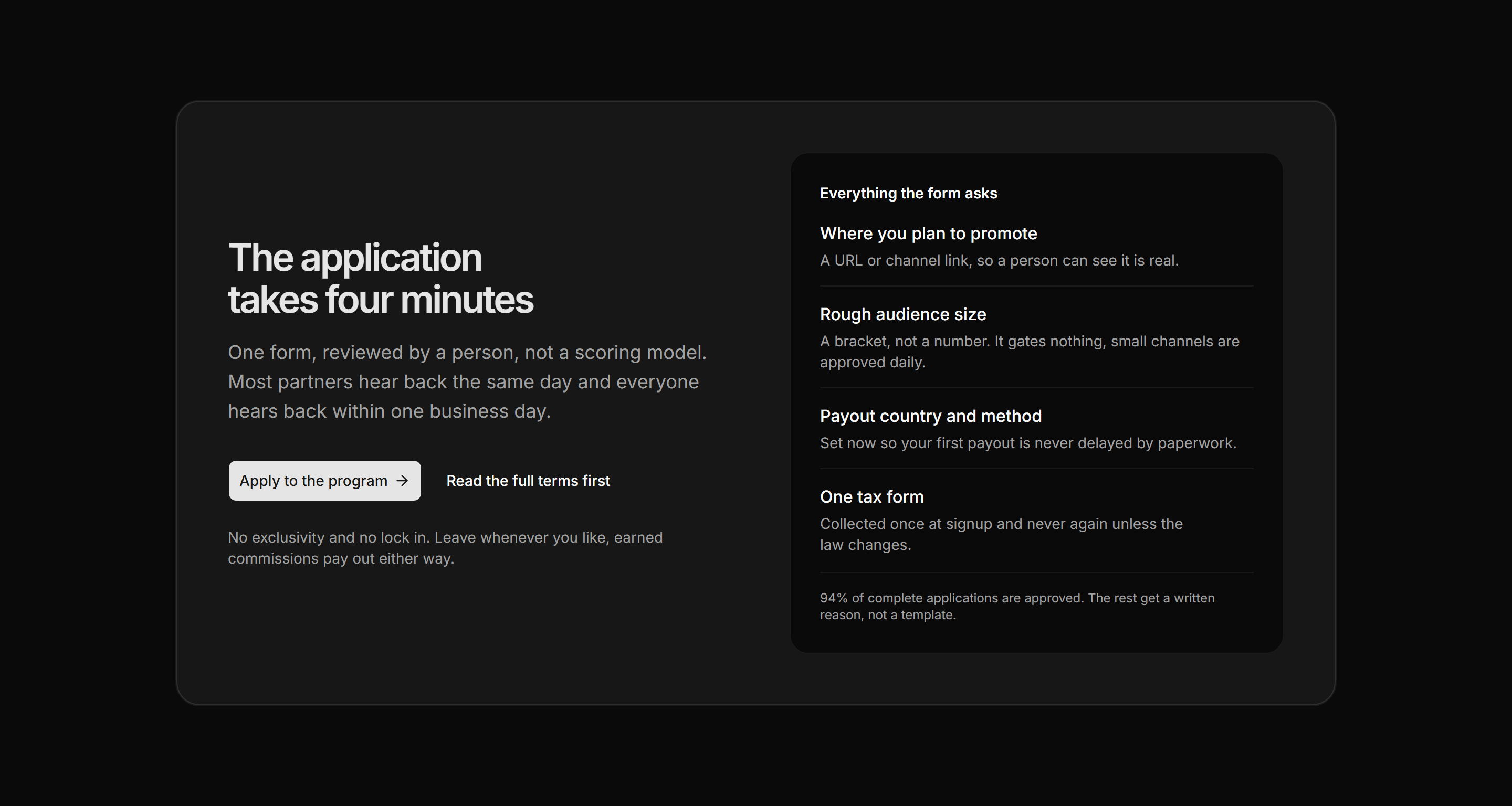
Task: Click "Payout country and method" title
Action: tap(931, 416)
